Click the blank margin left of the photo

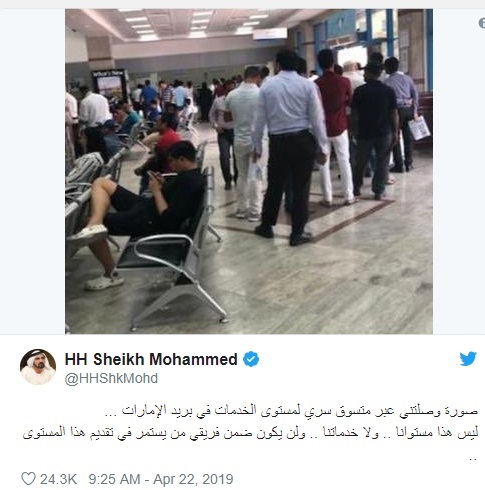coord(32,171)
